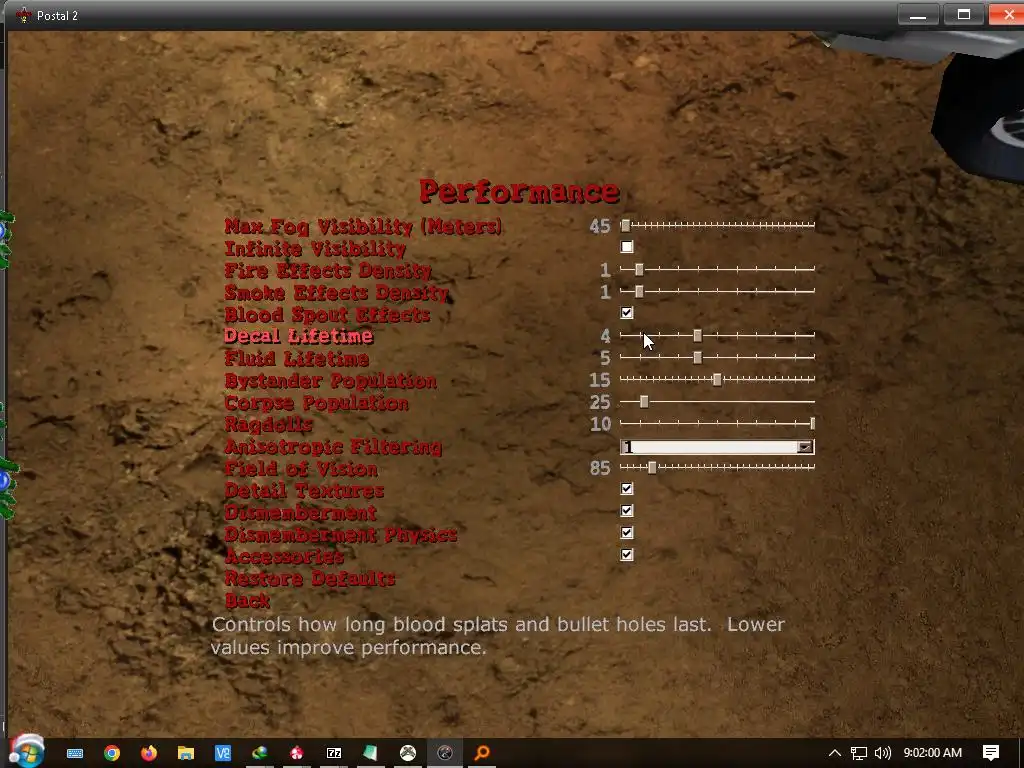Click the Max Fog Visibility value 45

coord(600,226)
